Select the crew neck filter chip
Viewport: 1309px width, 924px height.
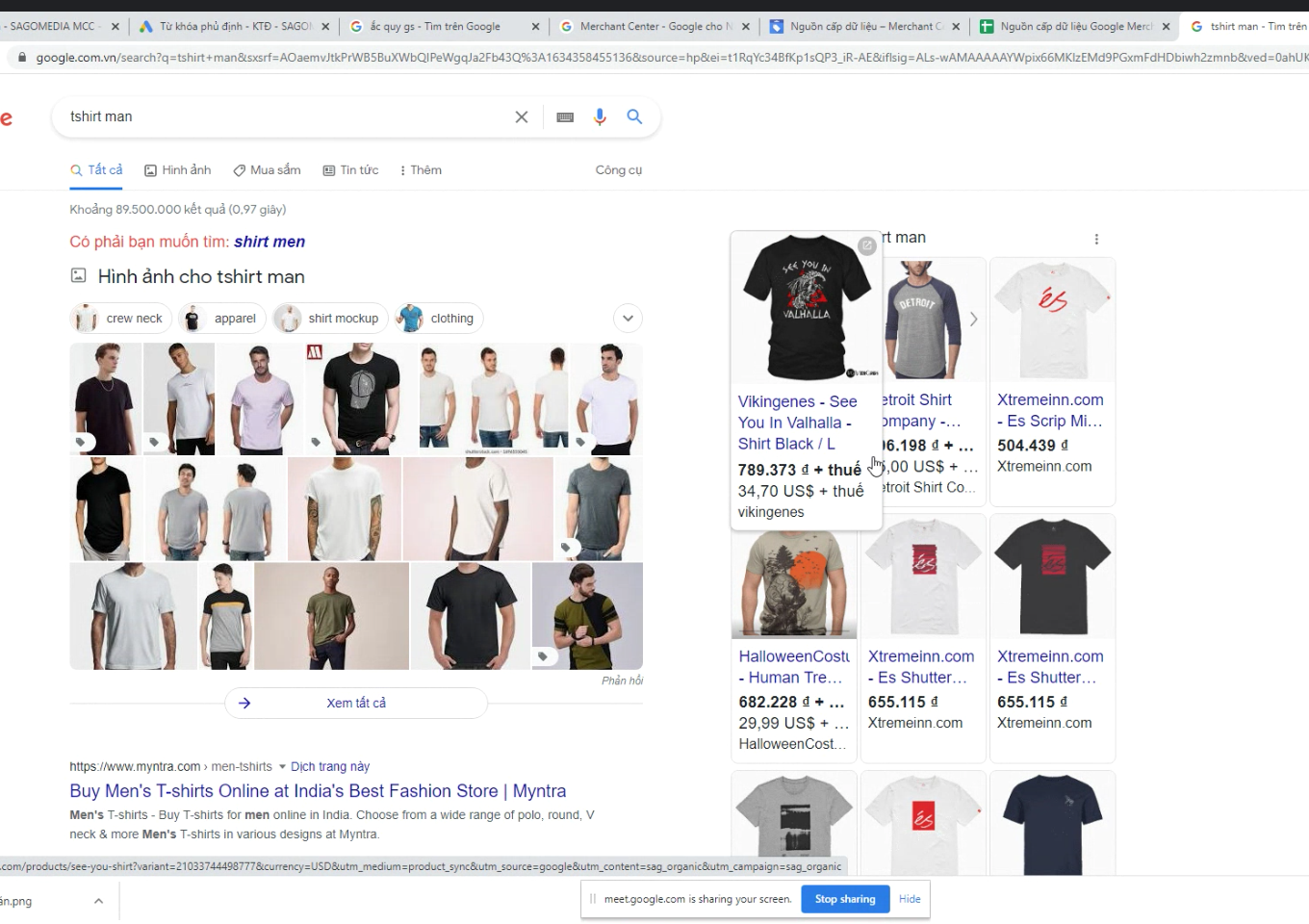coord(121,319)
